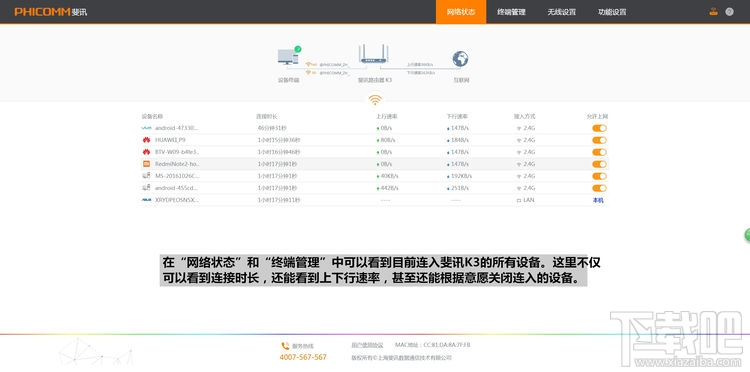
Task: Click the Huawei icon beside HUAWEI_P9
Action: (x=146, y=140)
